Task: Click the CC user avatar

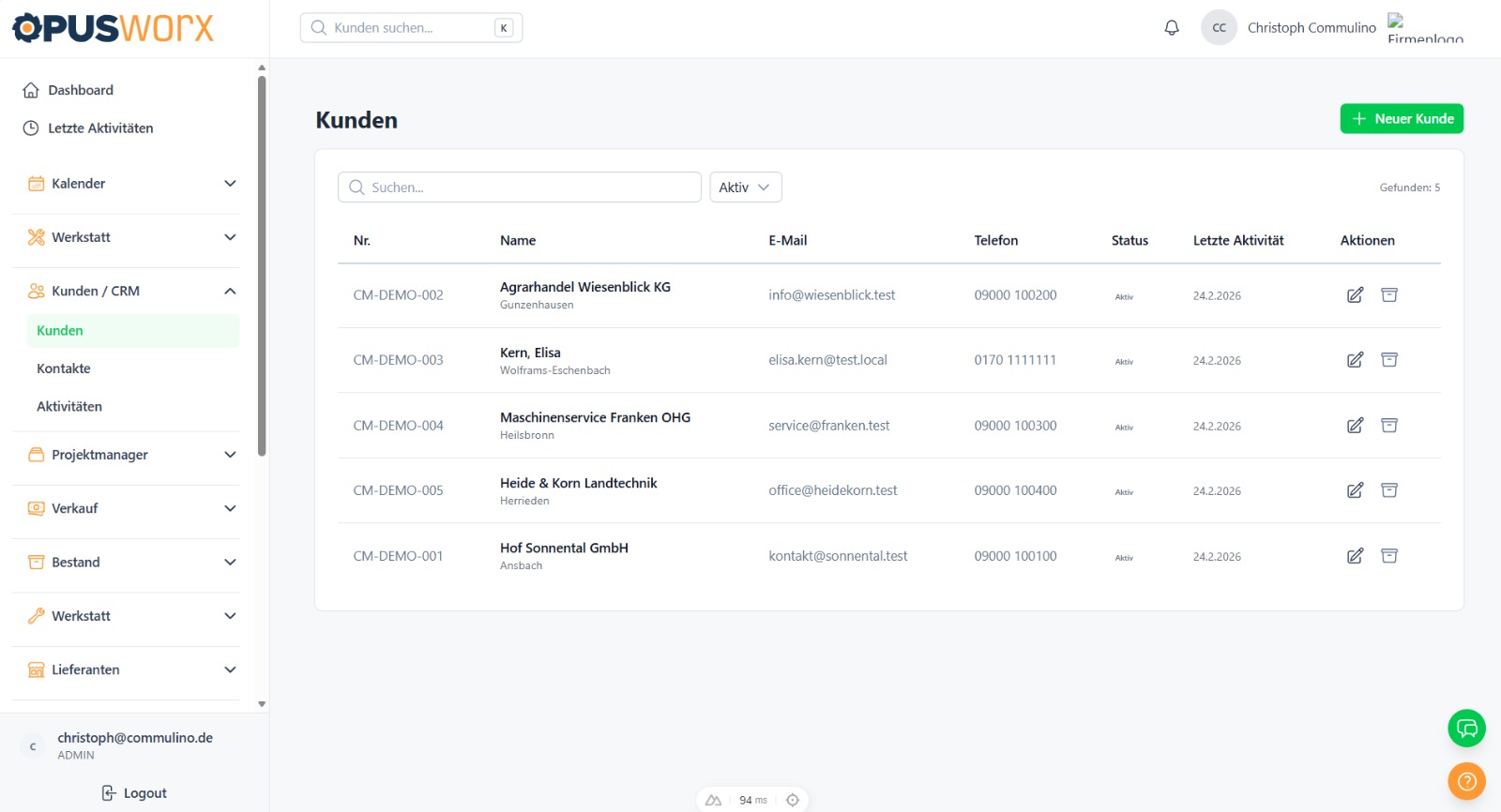Action: point(1219,28)
